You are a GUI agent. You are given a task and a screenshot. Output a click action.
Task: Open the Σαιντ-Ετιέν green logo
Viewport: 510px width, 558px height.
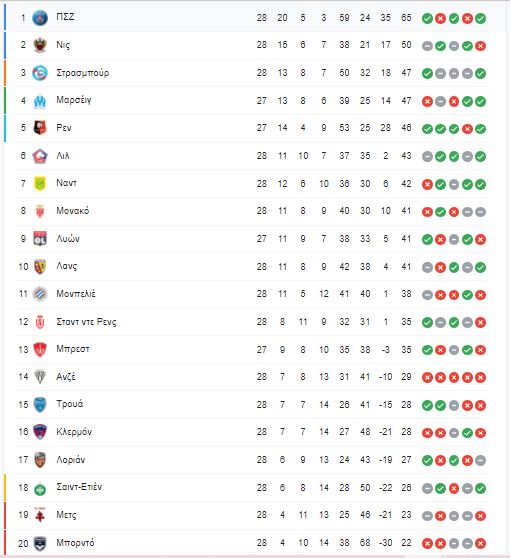(x=40, y=490)
